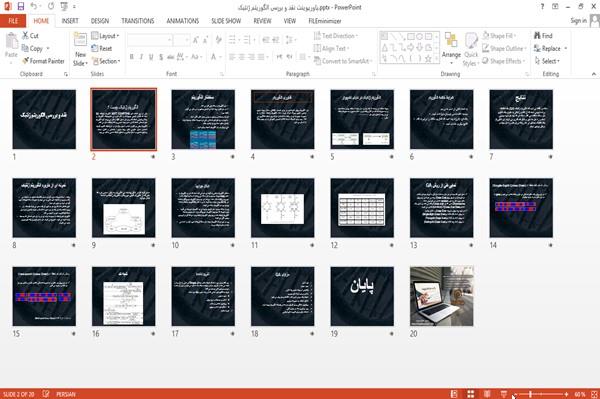Switch to the SLIDE SHOW tab
This screenshot has width=600, height=399.
coord(226,21)
